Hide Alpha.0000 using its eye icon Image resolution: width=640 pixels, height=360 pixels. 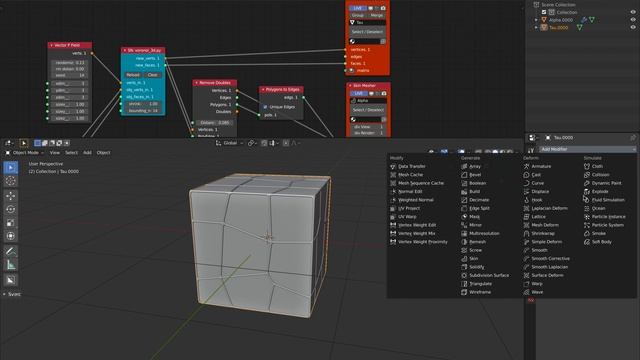[633, 20]
